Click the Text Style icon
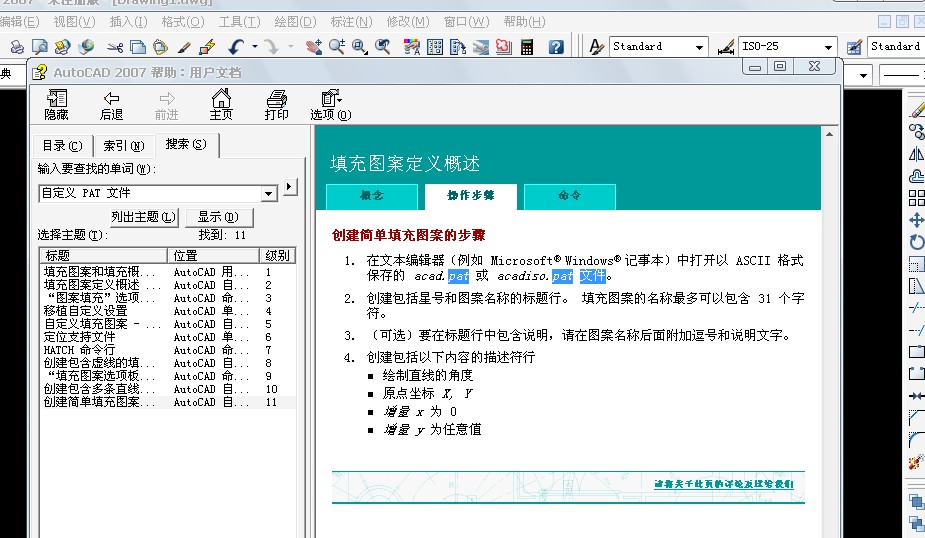 [x=596, y=47]
